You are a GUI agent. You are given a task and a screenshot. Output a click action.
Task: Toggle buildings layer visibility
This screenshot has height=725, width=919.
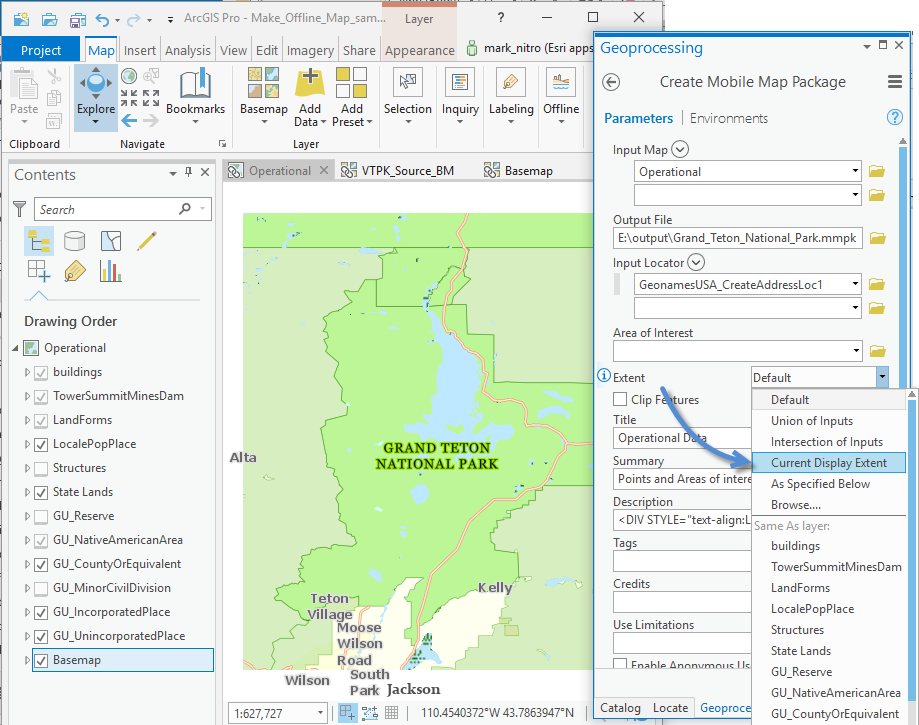(41, 372)
